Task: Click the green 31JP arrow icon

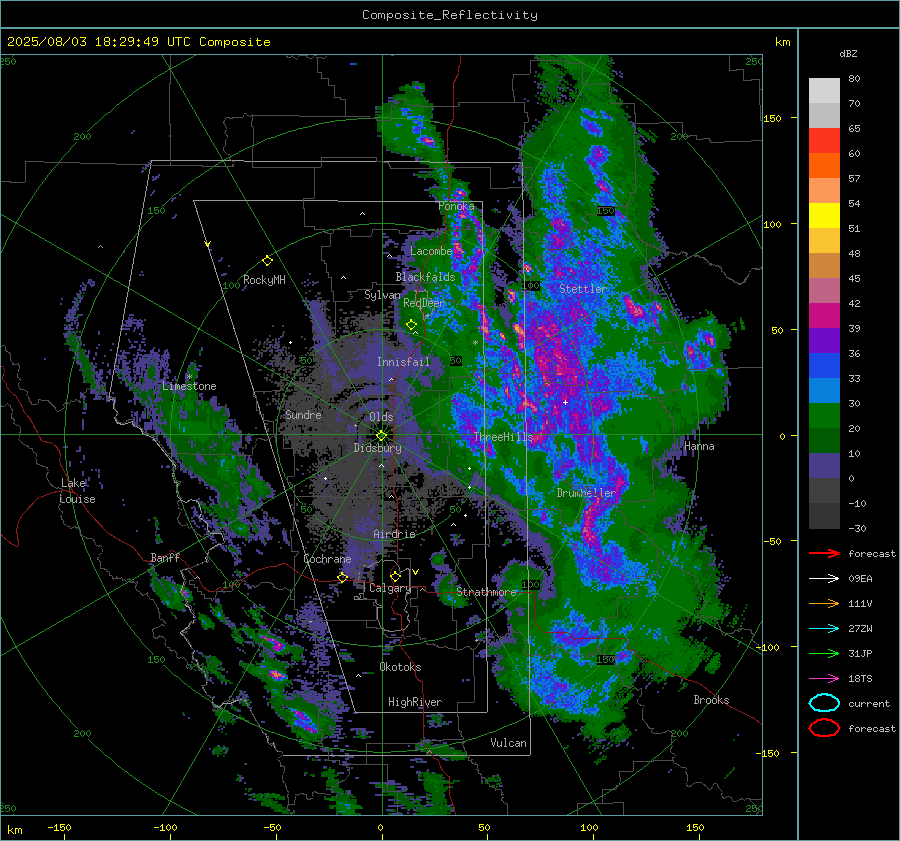Action: [x=824, y=653]
